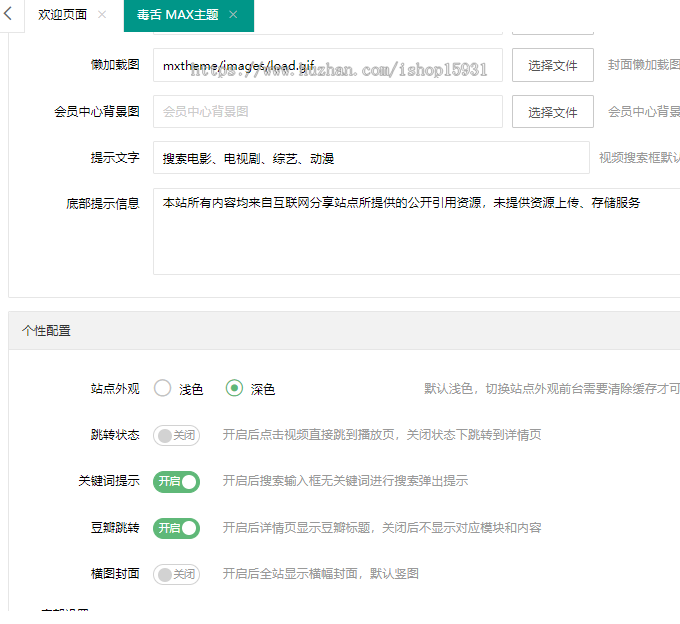This screenshot has height=624, width=680.
Task: Click the 个性配置 section header
Action: 344,330
